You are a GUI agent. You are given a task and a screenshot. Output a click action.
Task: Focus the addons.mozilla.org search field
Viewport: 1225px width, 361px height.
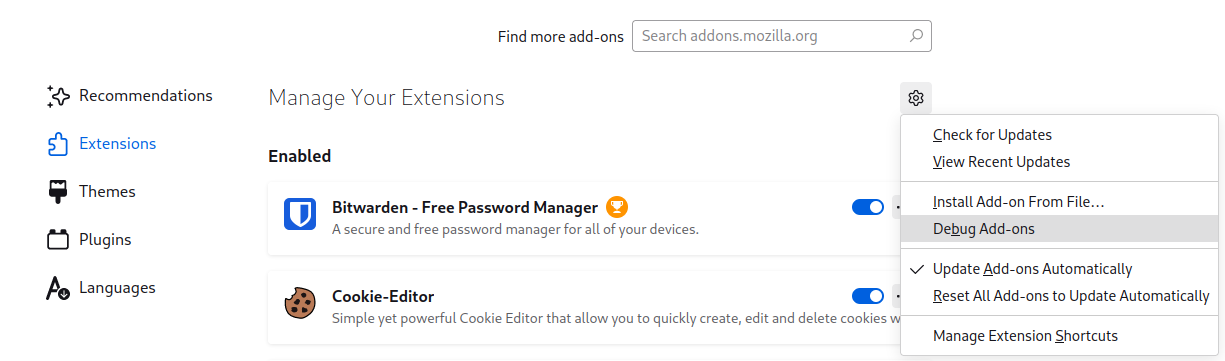(x=781, y=36)
